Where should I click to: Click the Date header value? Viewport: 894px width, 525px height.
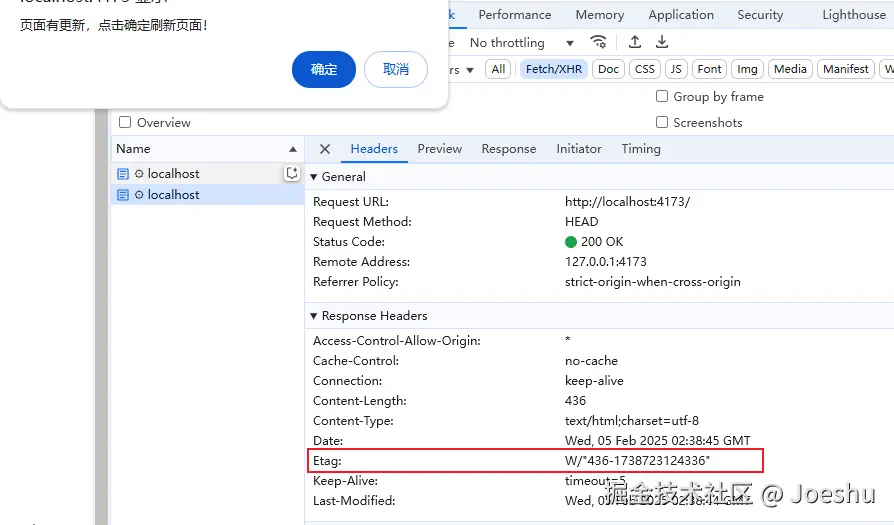[657, 441]
